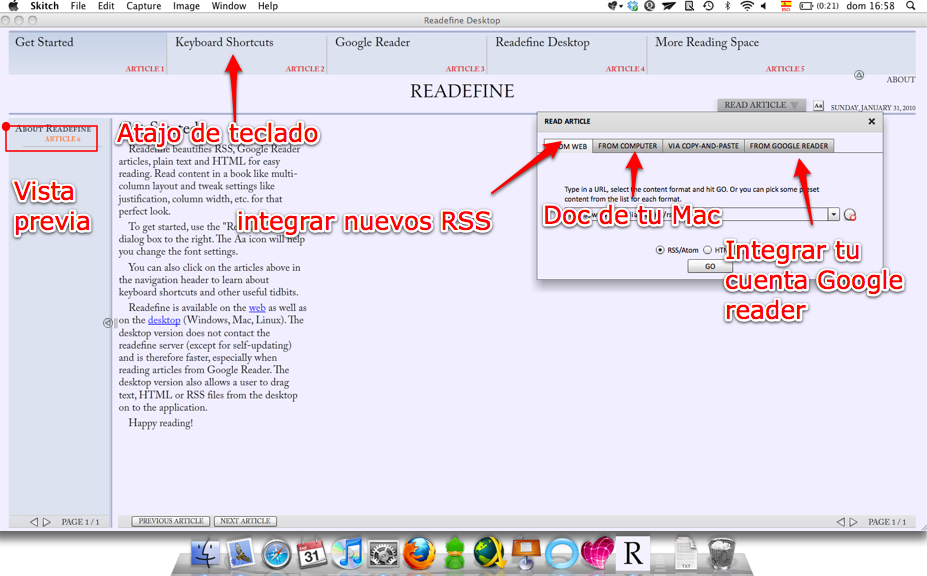The image size is (927, 576).
Task: Open Time Machine menu bar icon
Action: click(x=708, y=6)
